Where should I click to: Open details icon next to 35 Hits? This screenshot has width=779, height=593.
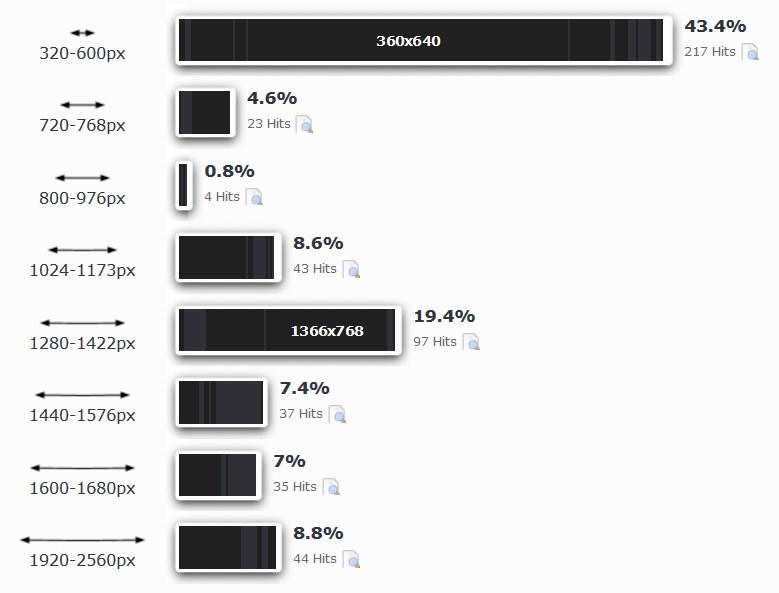[x=331, y=487]
